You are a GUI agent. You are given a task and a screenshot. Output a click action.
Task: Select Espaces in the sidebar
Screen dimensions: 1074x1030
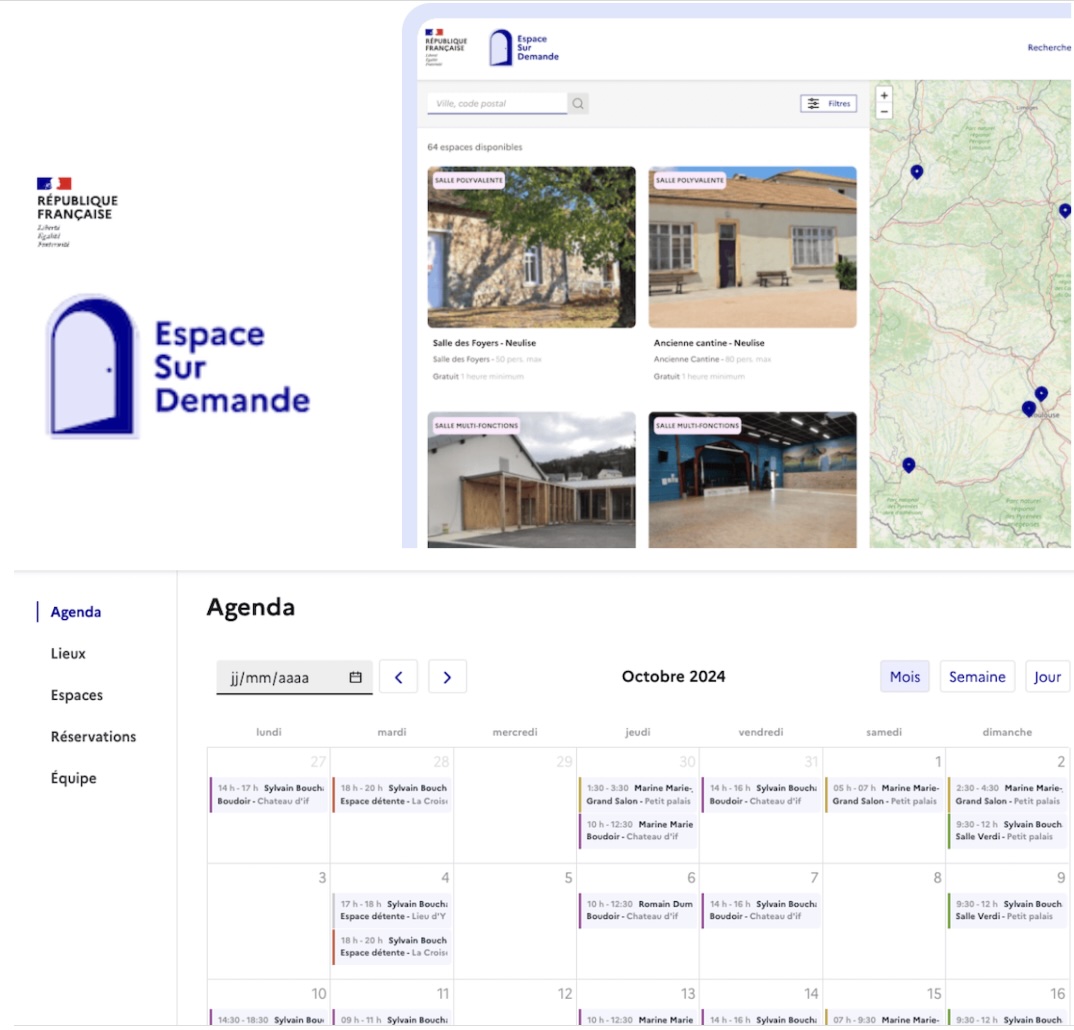[x=77, y=695]
